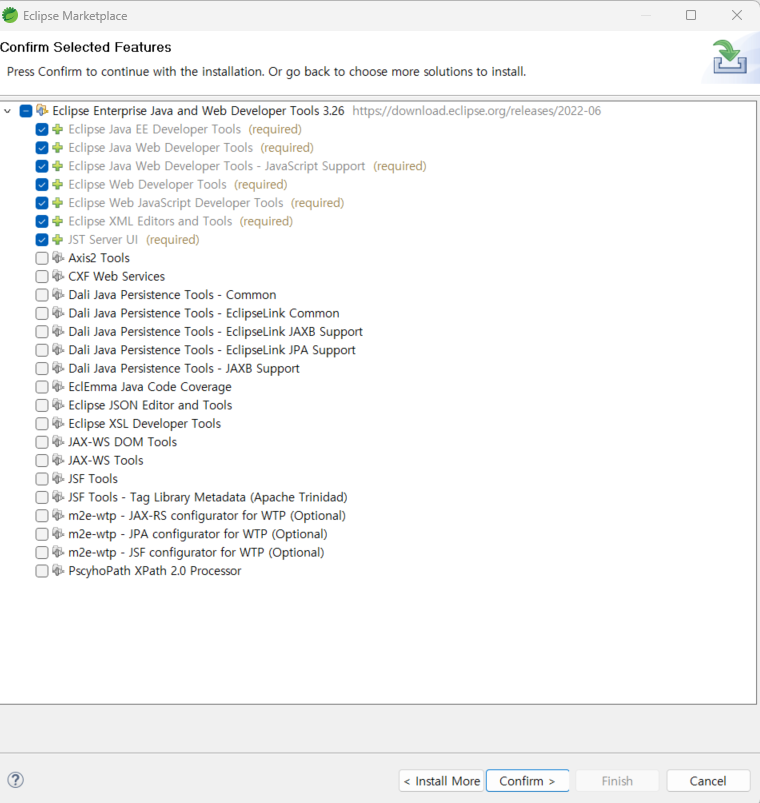Click the green plus icon for Eclipse Java EE Developer Tools
The image size is (760, 803).
[58, 129]
